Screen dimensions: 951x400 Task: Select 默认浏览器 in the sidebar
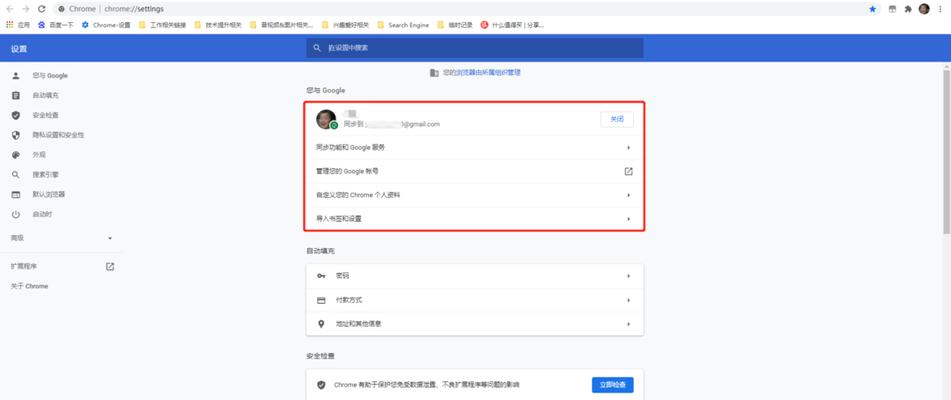pos(49,195)
